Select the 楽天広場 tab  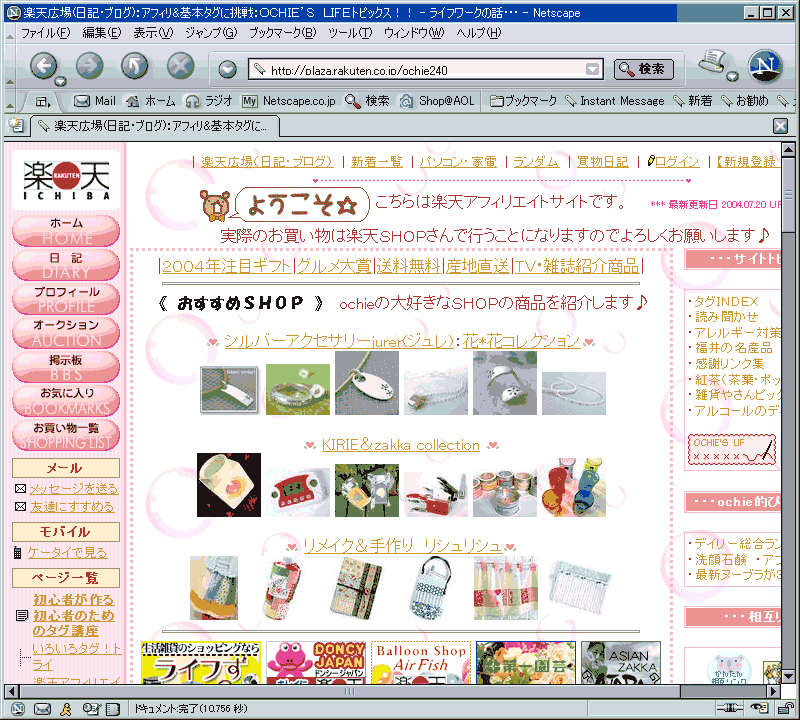[154, 126]
